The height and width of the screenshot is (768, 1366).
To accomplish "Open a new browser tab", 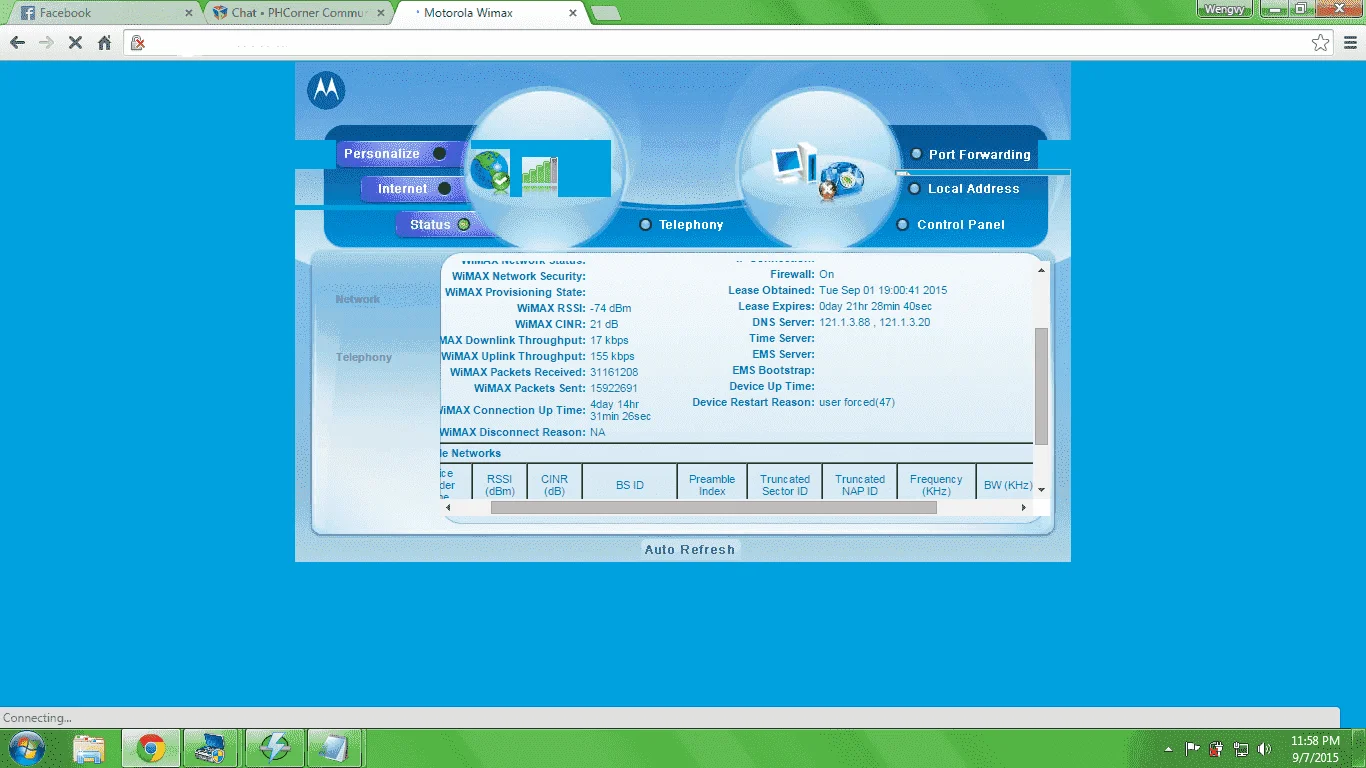I will point(605,13).
